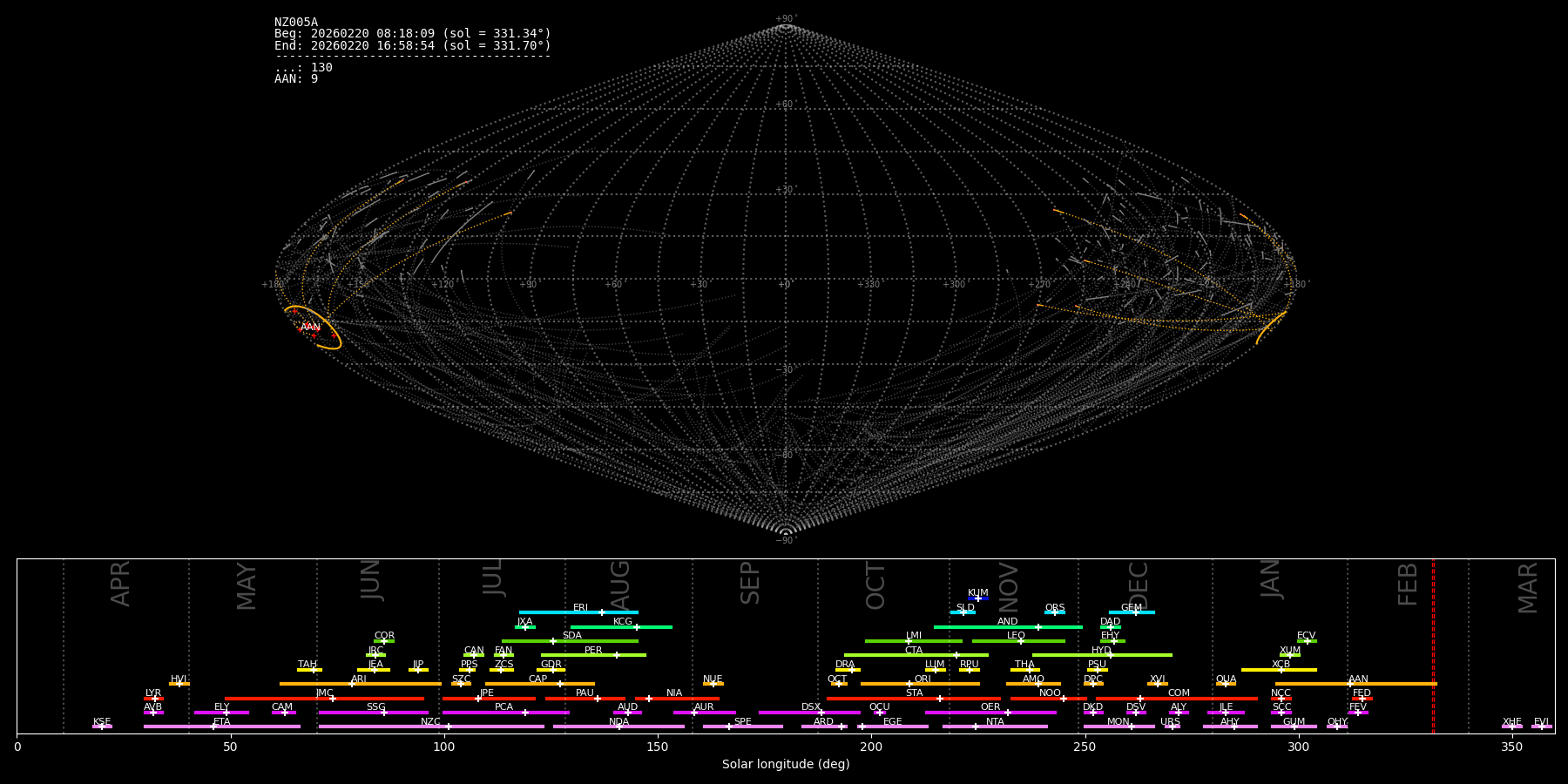The width and height of the screenshot is (1568, 784).
Task: Click the GEM shower label
Action: [x=1132, y=608]
